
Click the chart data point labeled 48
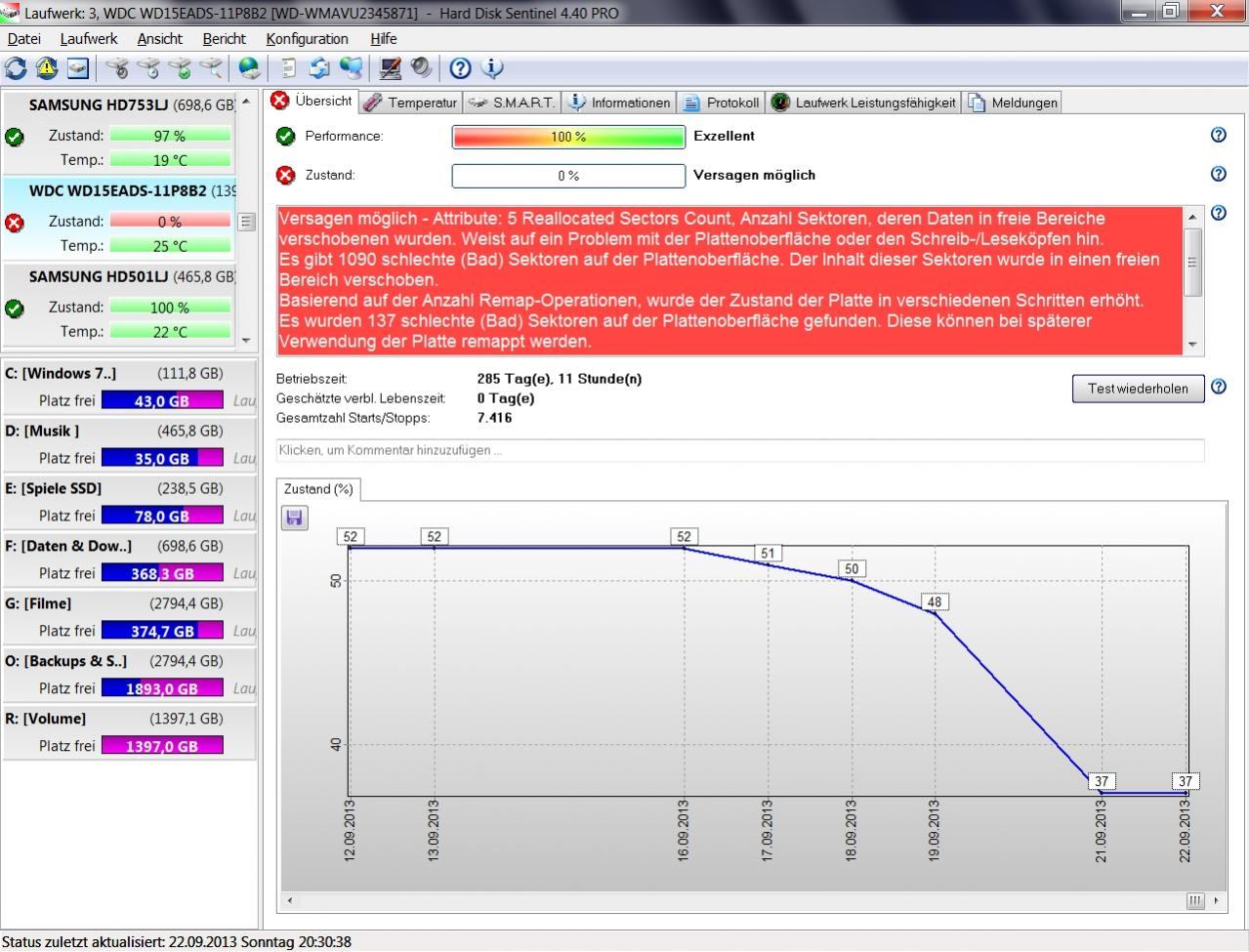(935, 602)
